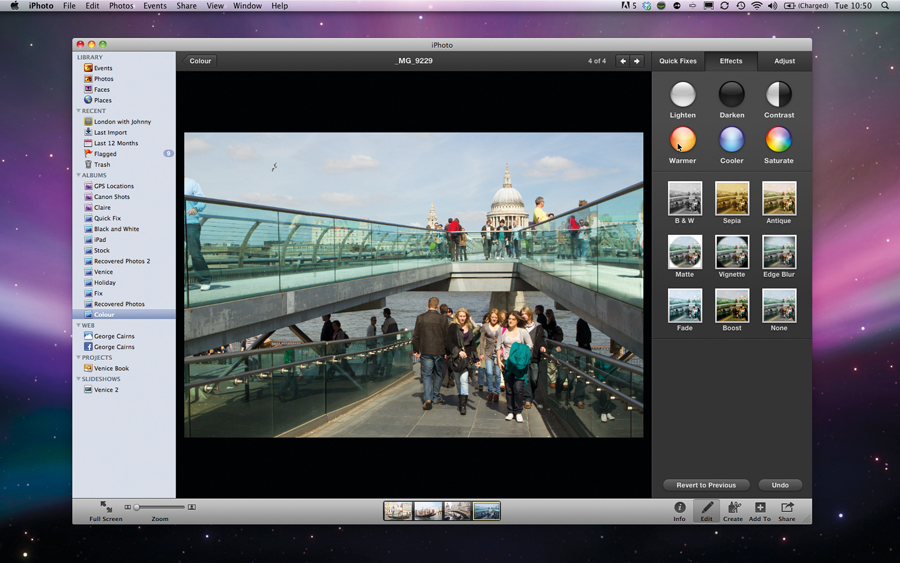Select the first gondola thumbnail in filmstrip
This screenshot has height=563, width=900.
pos(398,511)
